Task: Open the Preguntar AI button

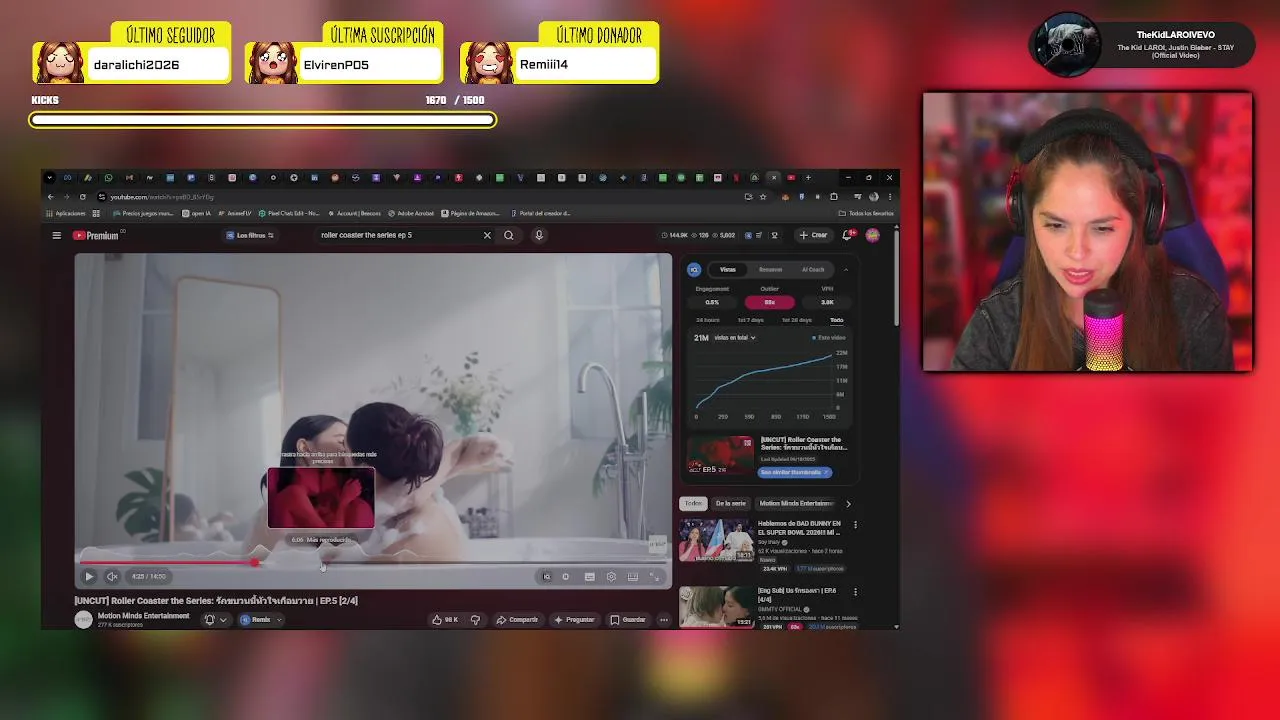Action: [x=574, y=620]
